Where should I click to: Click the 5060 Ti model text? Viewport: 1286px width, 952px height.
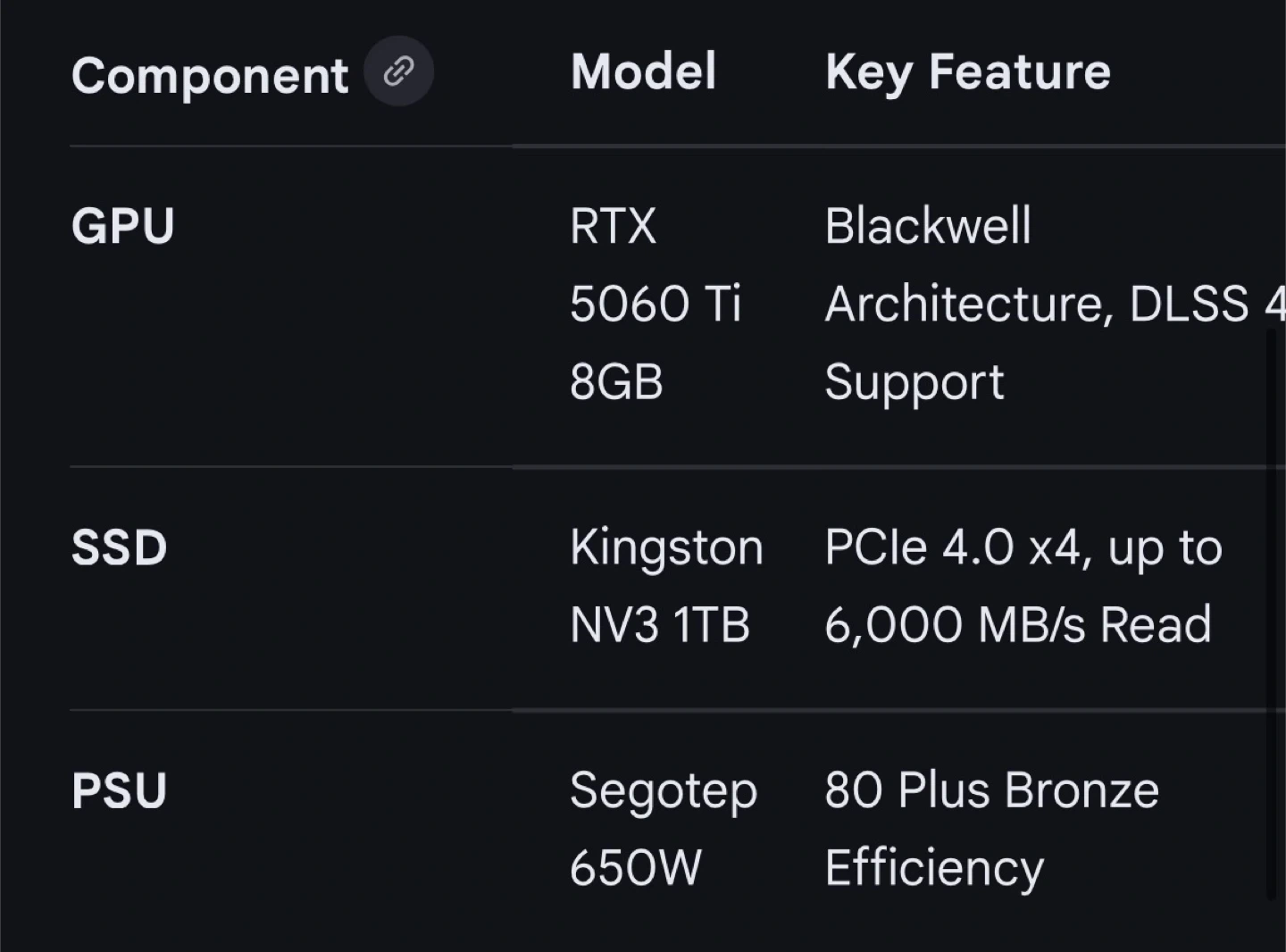pos(656,304)
